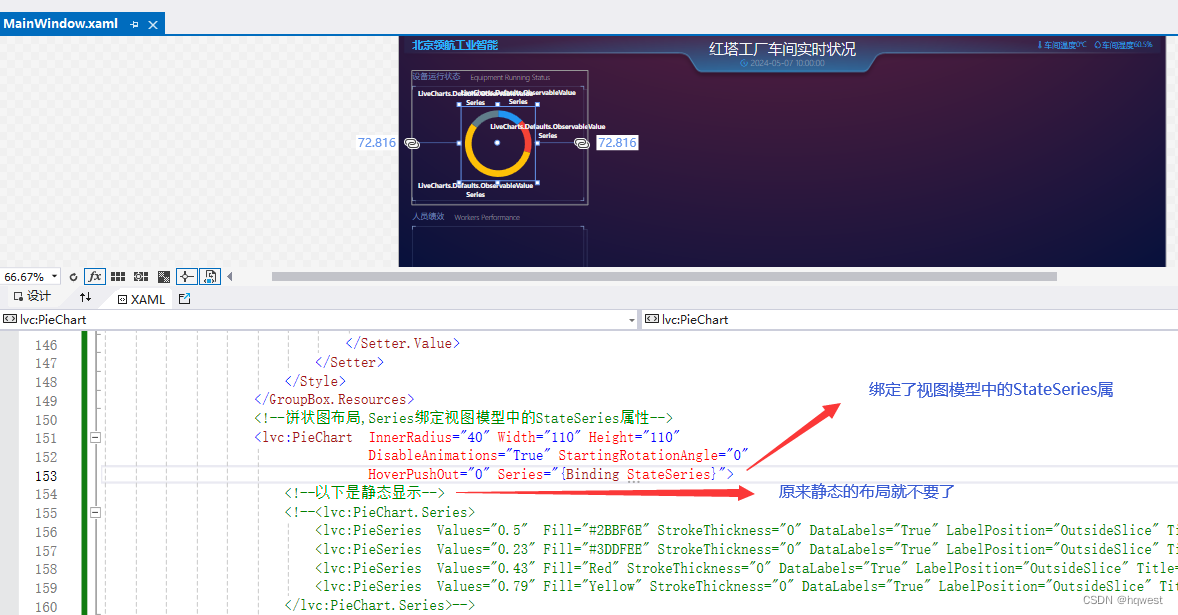
Task: Click Fill="#3DDFEE" on line 157
Action: click(597, 549)
